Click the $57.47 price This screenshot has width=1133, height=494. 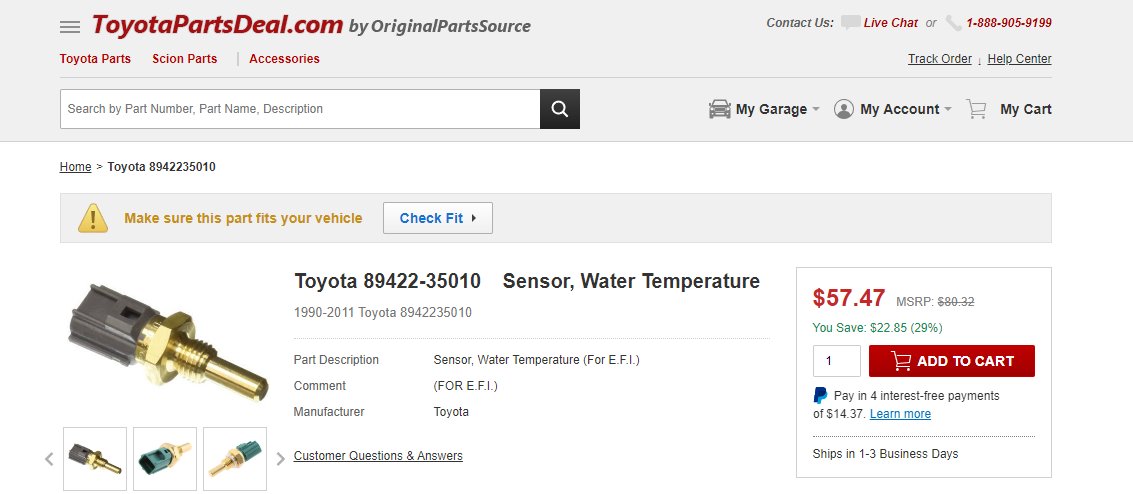click(x=848, y=298)
